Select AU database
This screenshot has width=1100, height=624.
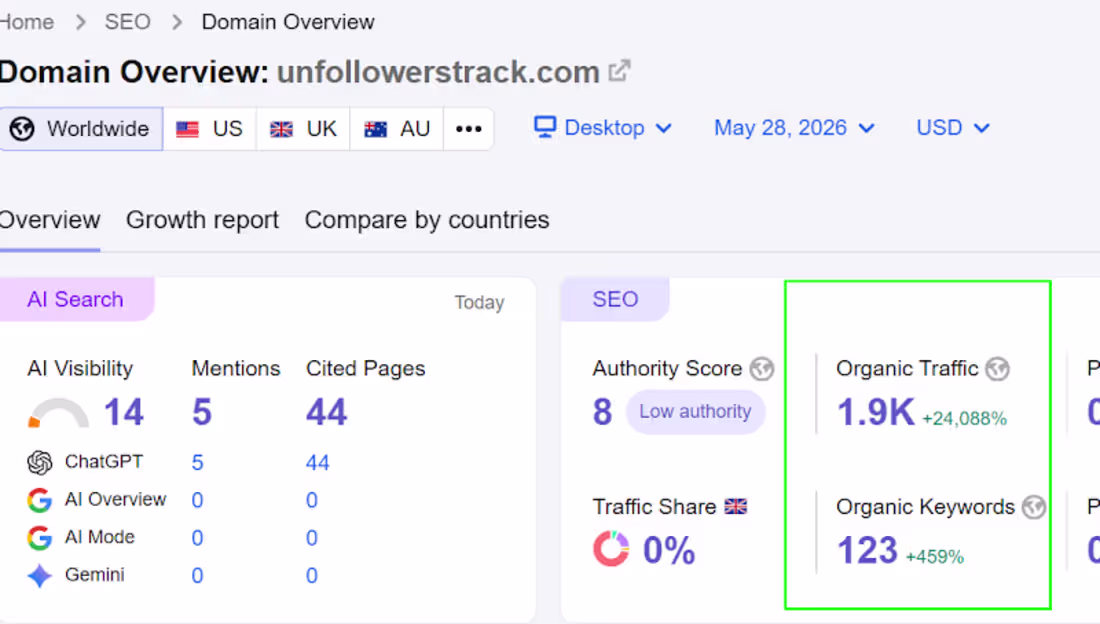point(397,129)
